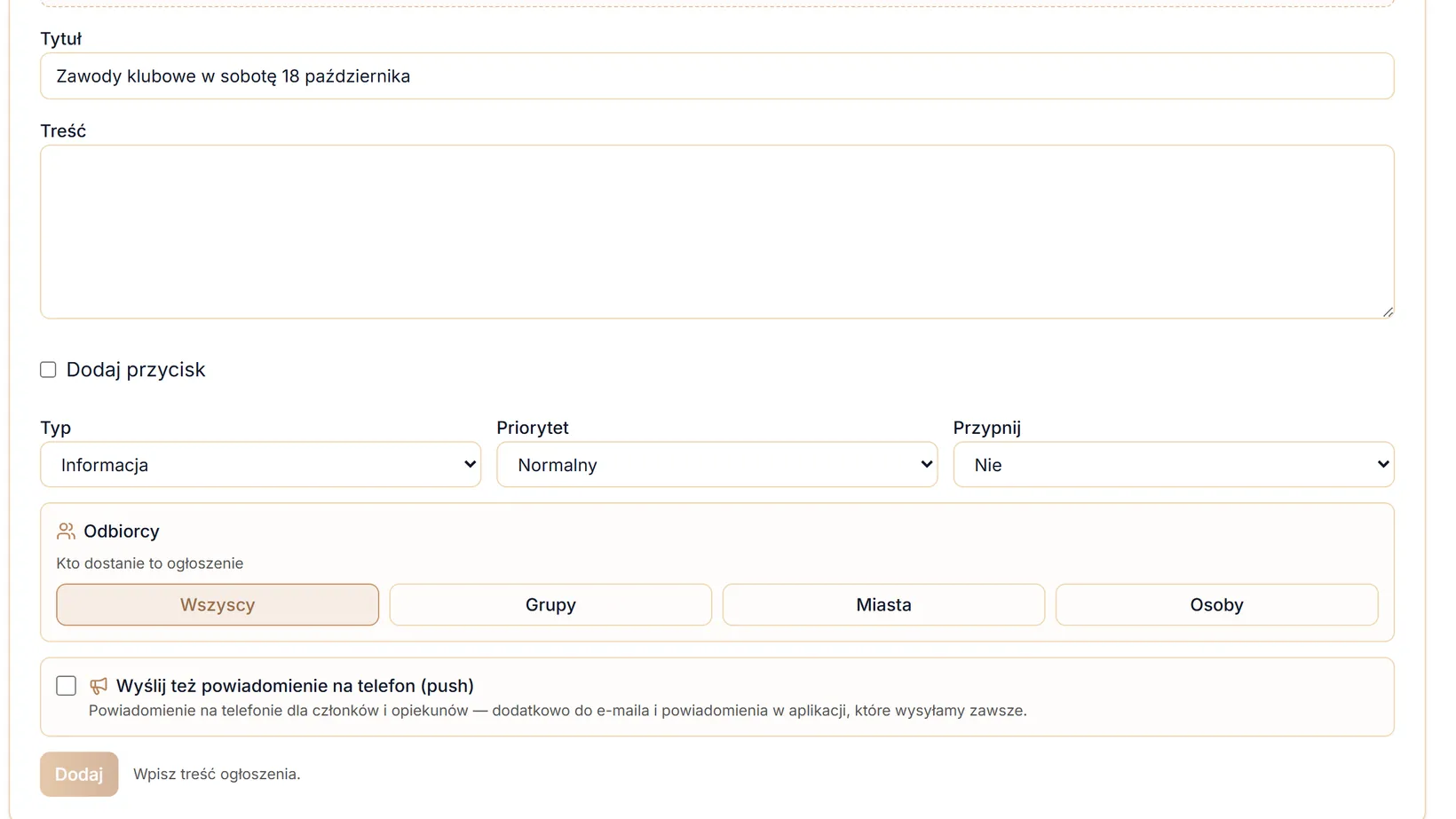This screenshot has width=1456, height=819.
Task: Enable push notification checkbox
Action: [66, 686]
